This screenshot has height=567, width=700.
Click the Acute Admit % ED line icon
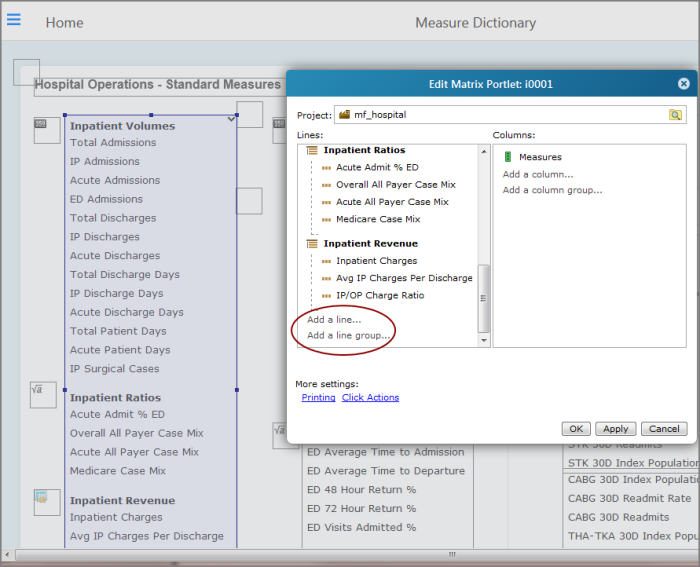(326, 168)
